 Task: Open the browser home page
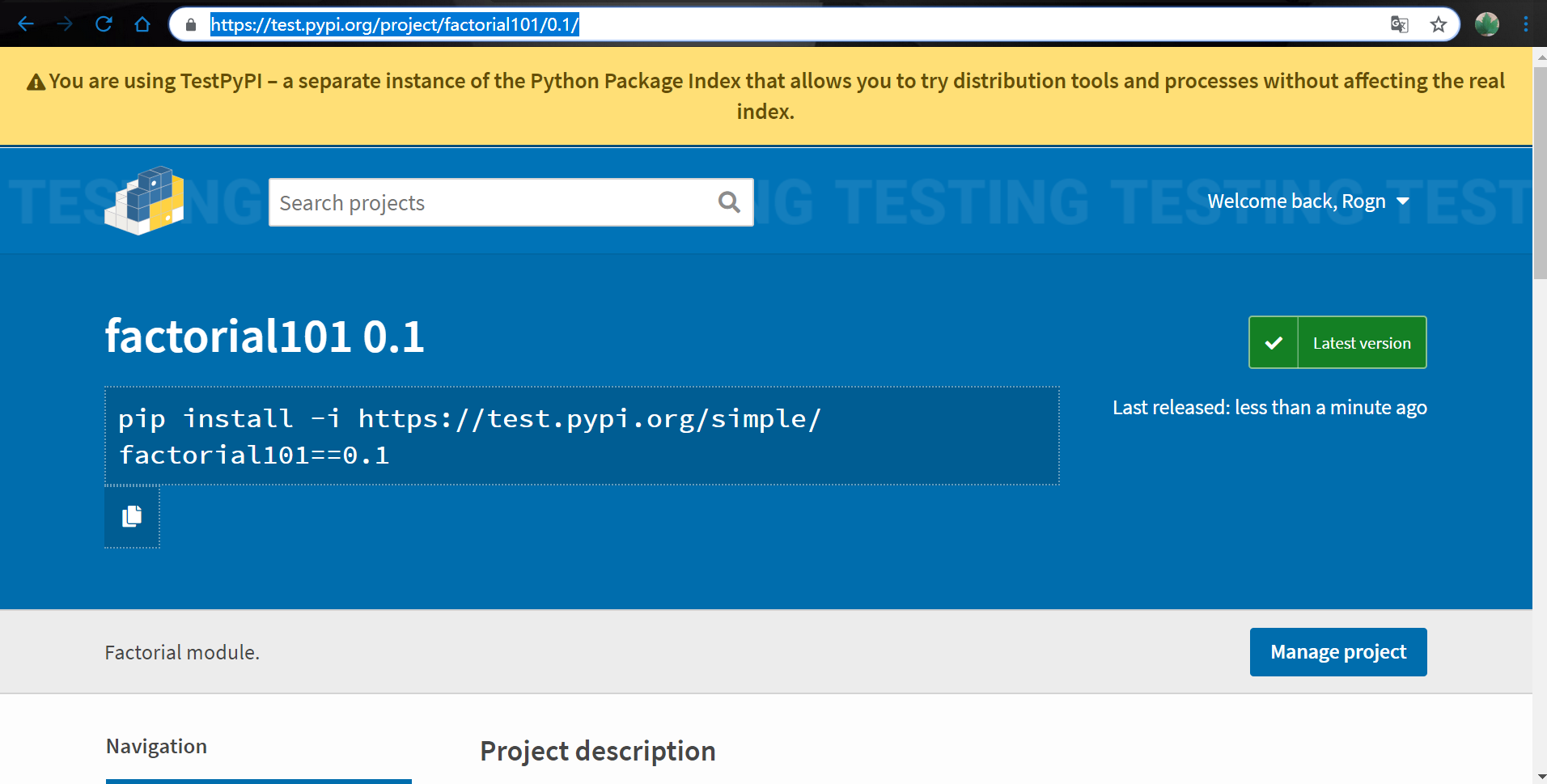tap(142, 24)
